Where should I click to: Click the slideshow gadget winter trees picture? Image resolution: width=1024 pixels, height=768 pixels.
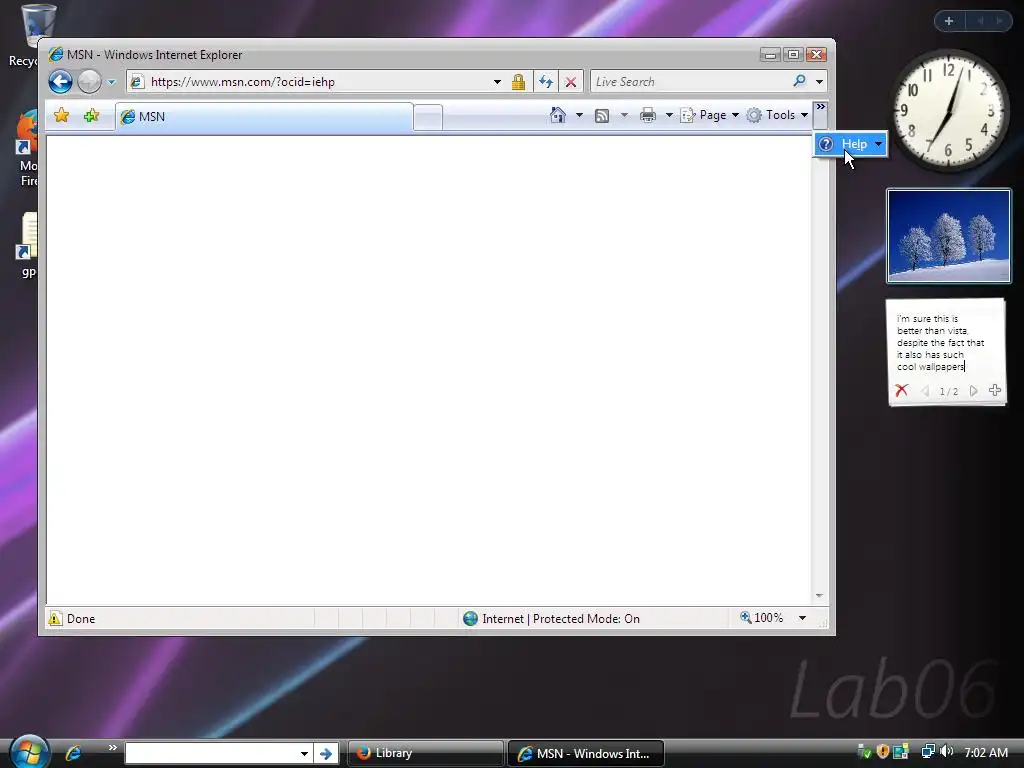coord(948,236)
